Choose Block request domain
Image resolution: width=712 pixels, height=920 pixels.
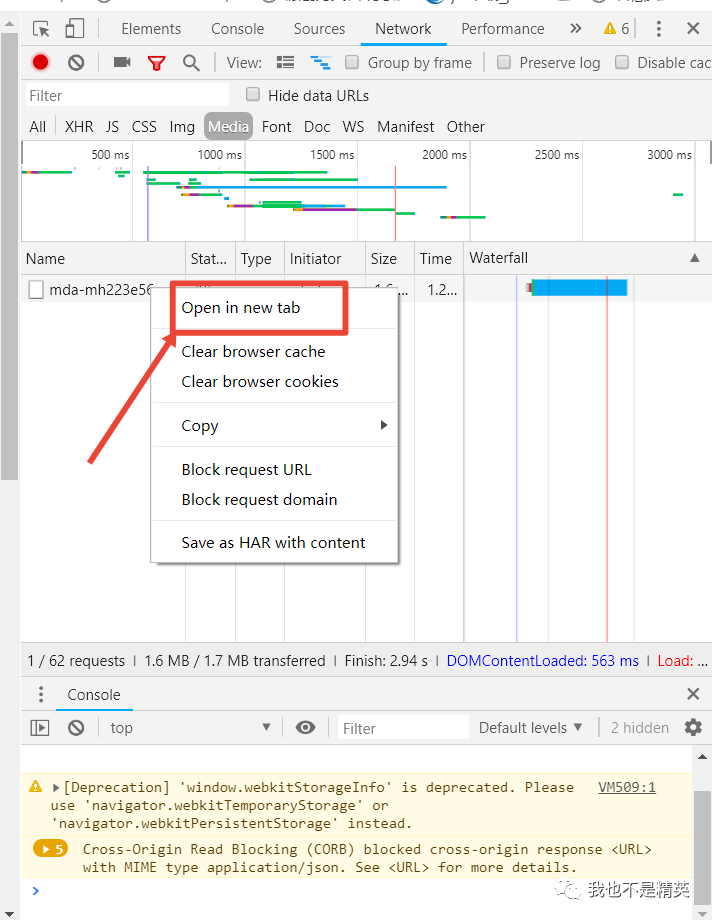click(274, 499)
